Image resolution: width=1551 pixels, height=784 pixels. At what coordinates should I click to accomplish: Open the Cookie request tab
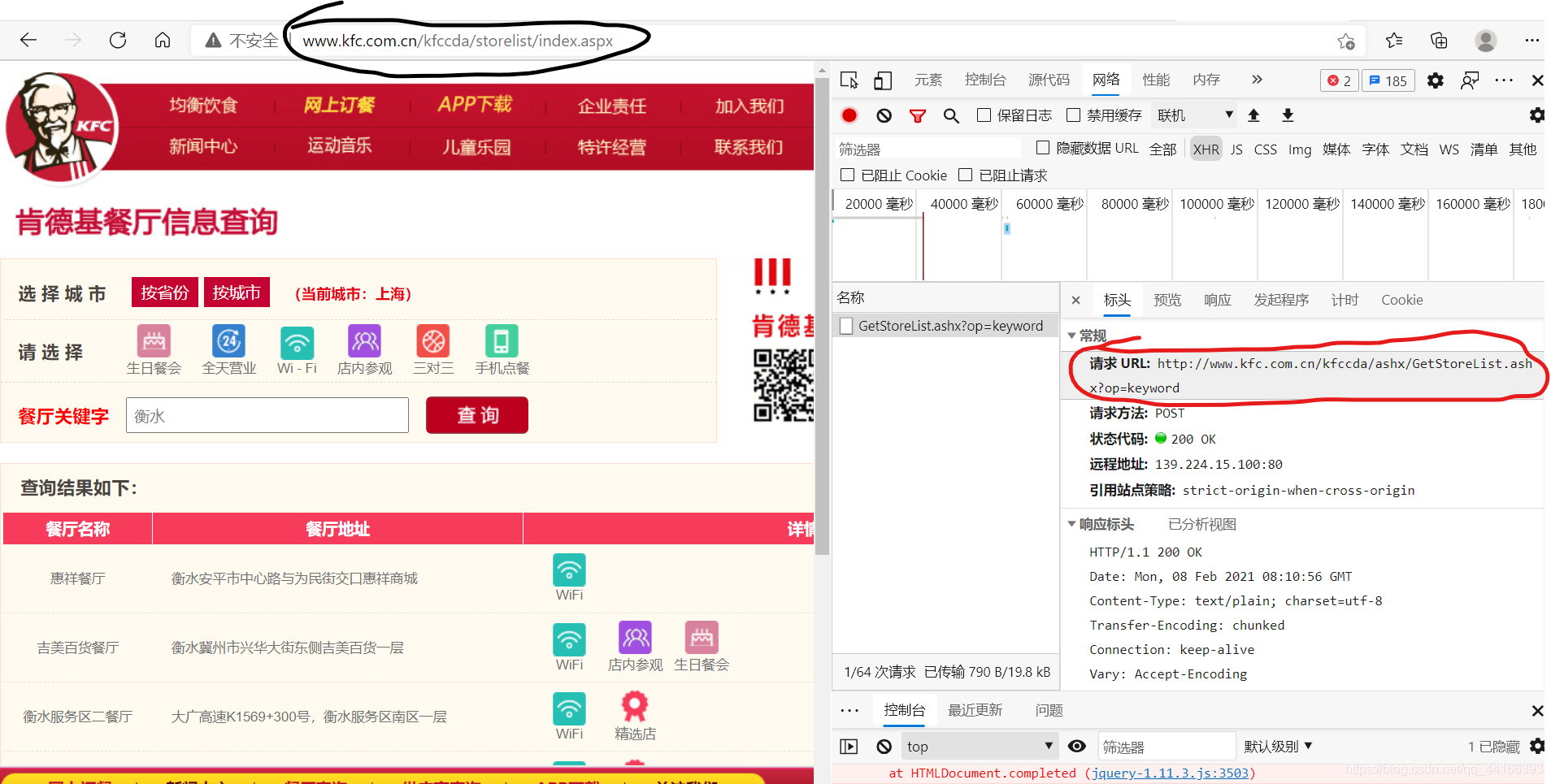point(1402,300)
